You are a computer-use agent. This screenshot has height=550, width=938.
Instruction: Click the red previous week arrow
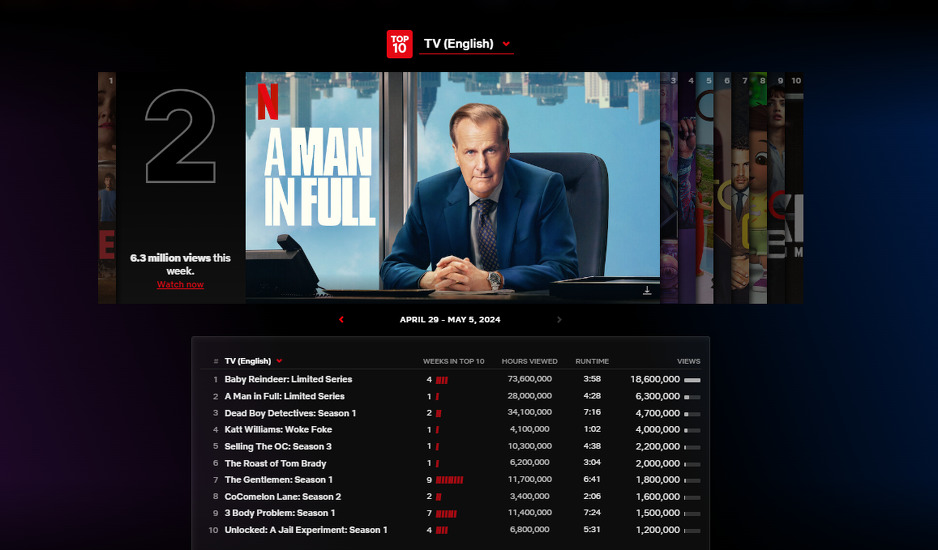(342, 320)
